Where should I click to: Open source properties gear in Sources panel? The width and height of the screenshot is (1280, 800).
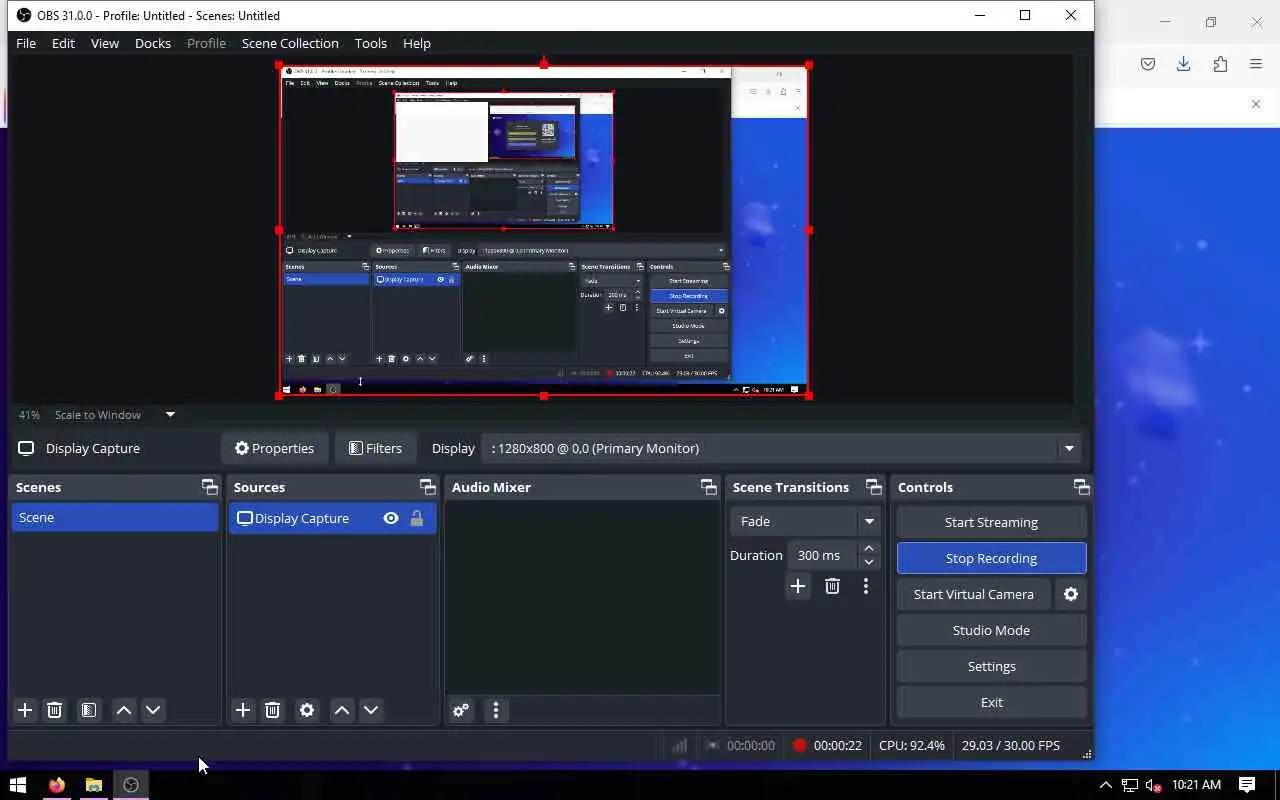(307, 710)
